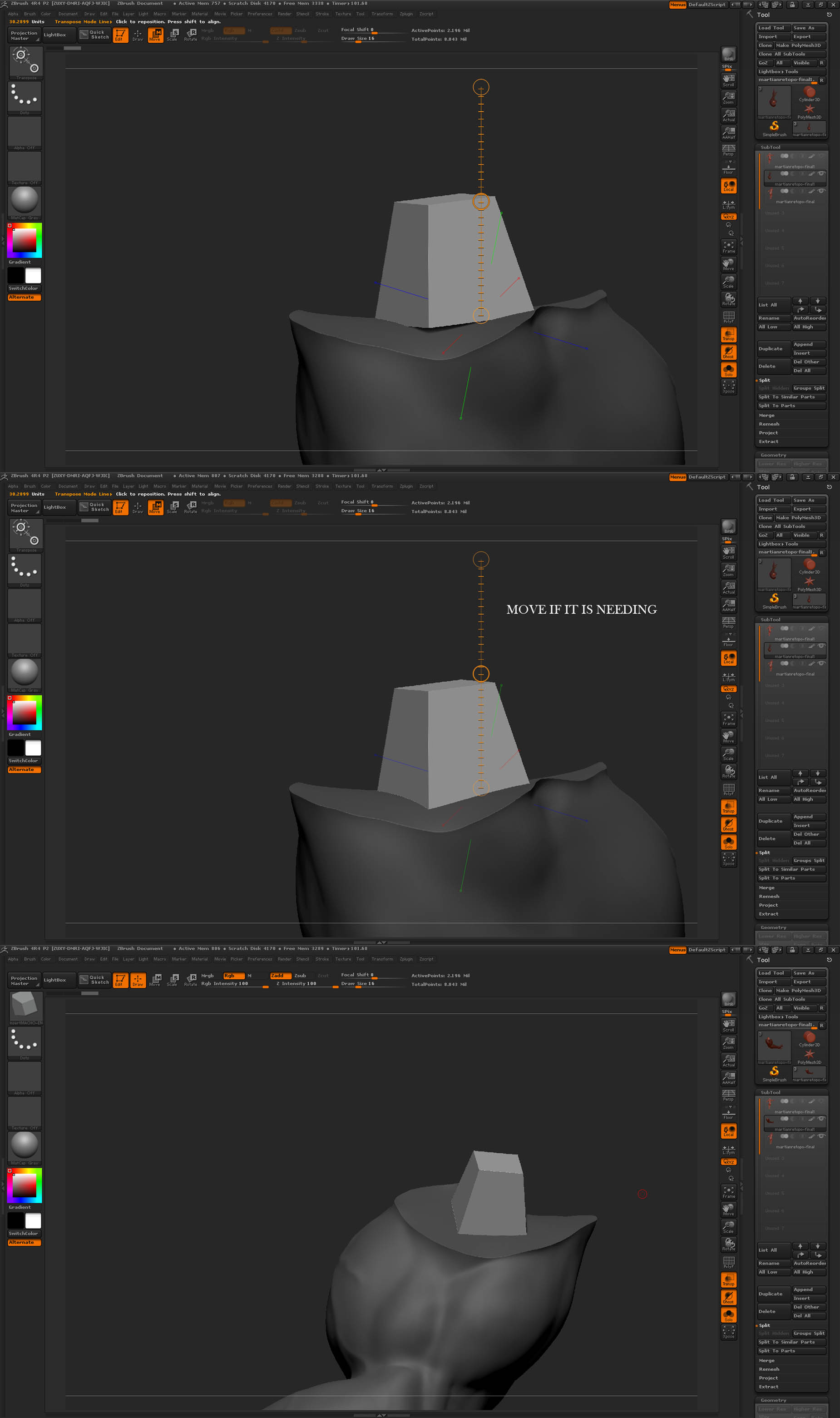Turn off Ghost mode in top screenshot
The image size is (840, 1418).
click(728, 352)
